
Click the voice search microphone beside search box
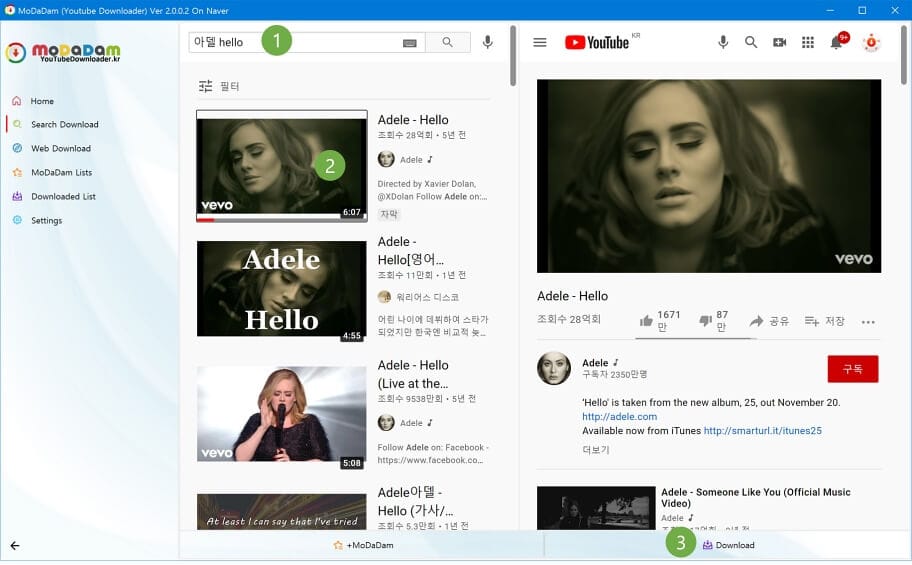(487, 42)
